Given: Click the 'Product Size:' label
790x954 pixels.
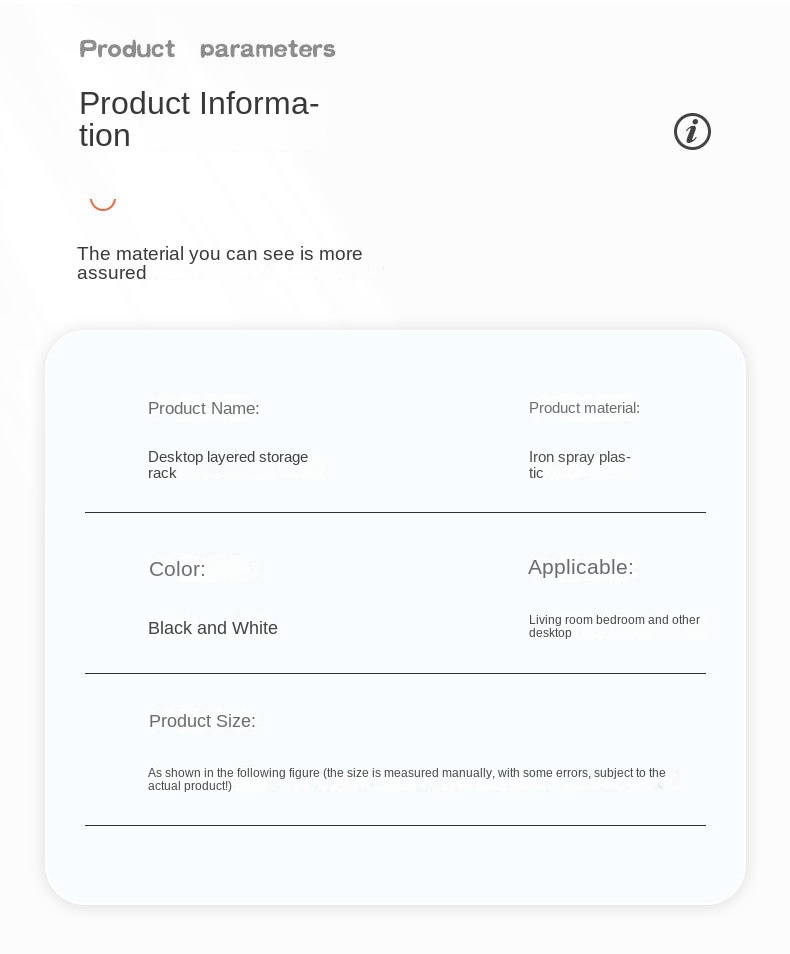Looking at the screenshot, I should click(202, 721).
